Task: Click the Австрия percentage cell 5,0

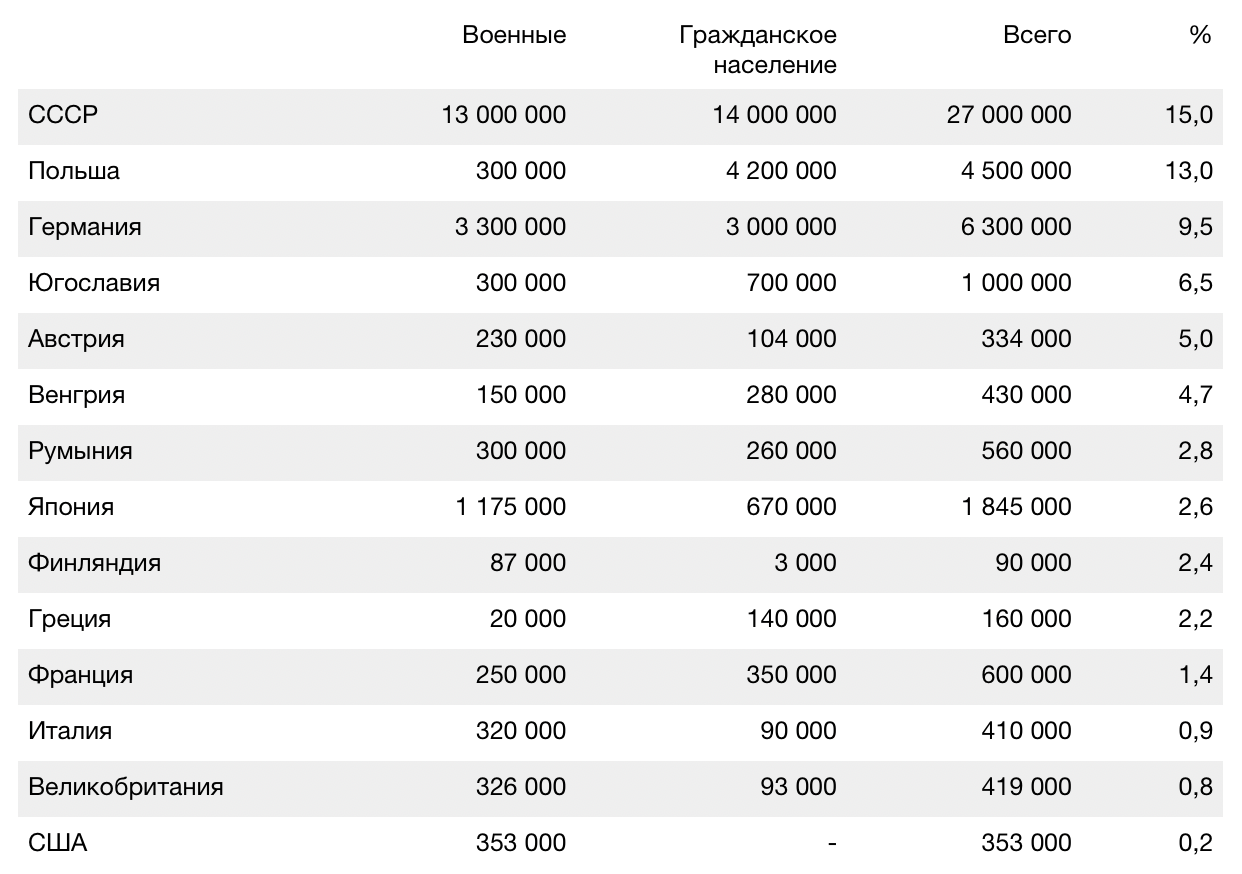Action: pos(1195,339)
